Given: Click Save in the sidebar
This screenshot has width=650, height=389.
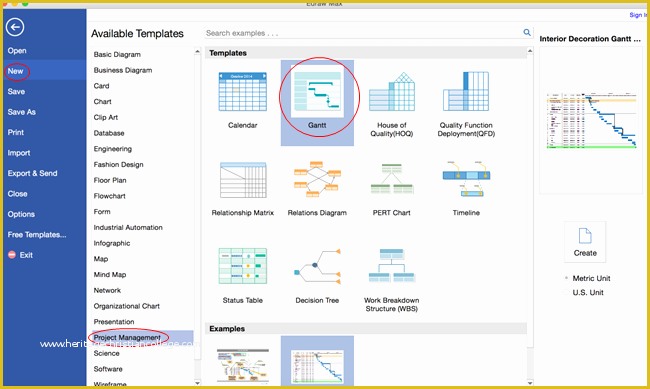Looking at the screenshot, I should point(16,91).
